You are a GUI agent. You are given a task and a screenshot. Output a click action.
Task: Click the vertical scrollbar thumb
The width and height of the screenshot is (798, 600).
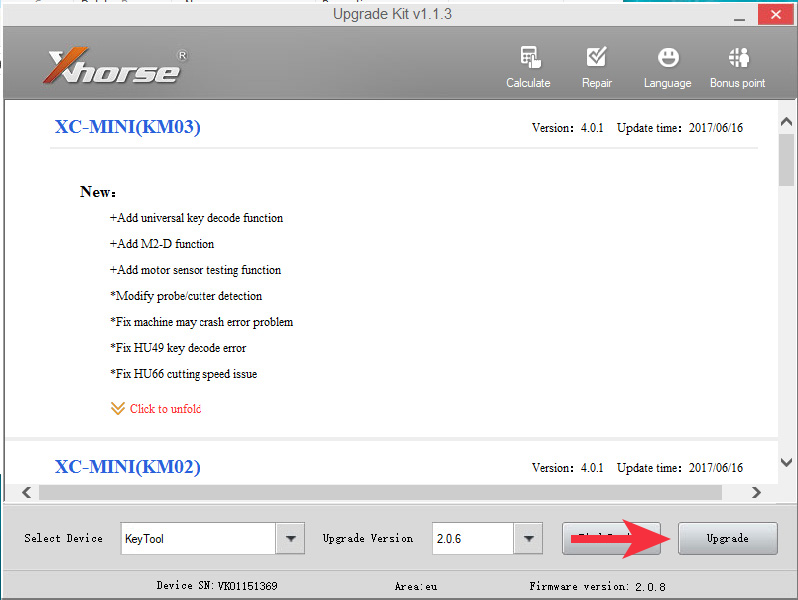[786, 160]
